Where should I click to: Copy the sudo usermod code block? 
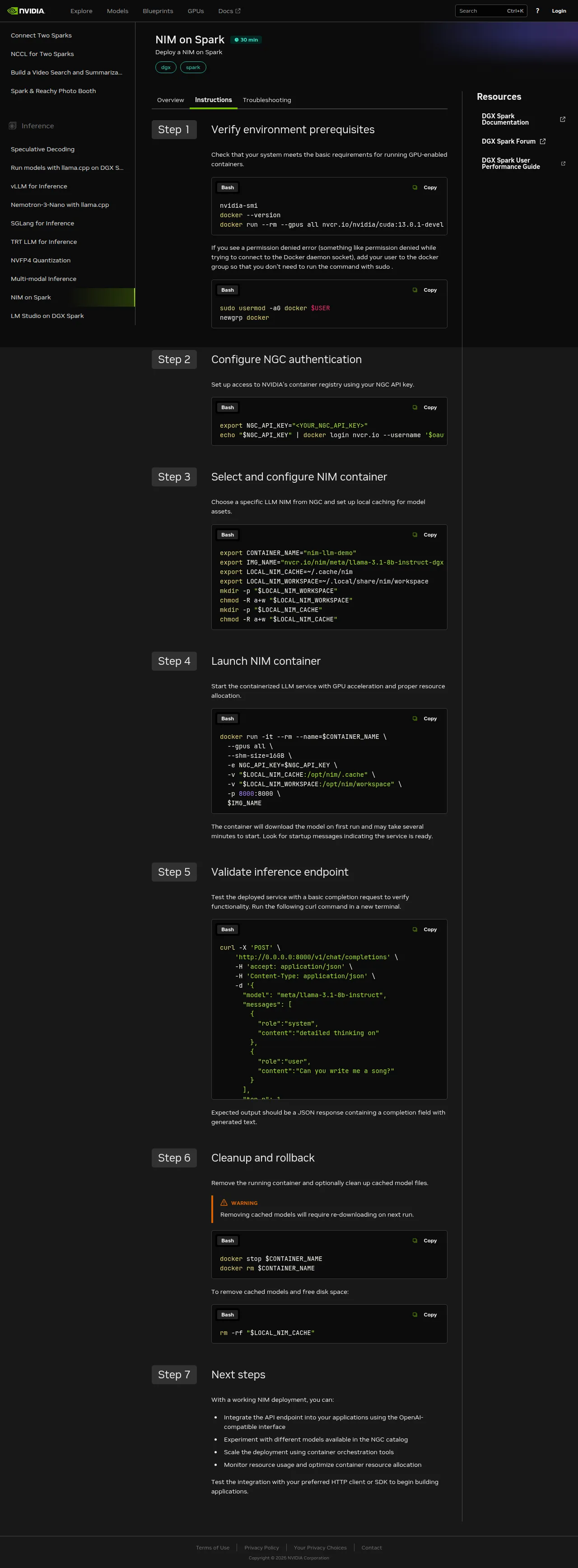[x=425, y=290]
